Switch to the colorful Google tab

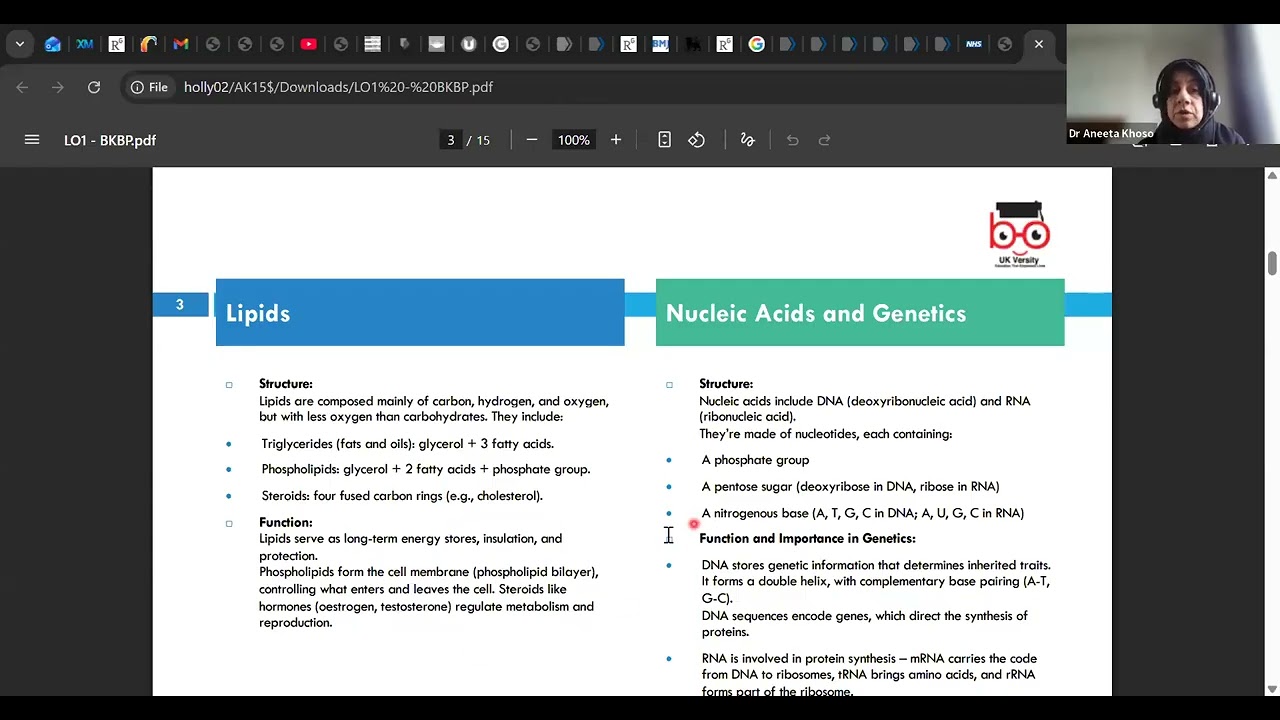[757, 44]
